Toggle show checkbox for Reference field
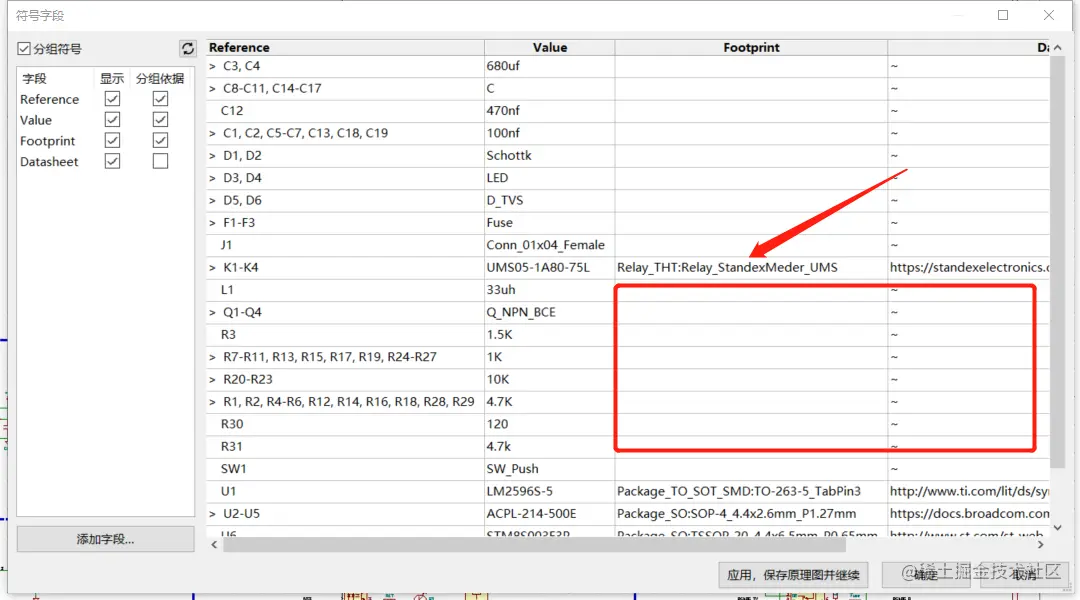This screenshot has width=1080, height=600. point(112,99)
